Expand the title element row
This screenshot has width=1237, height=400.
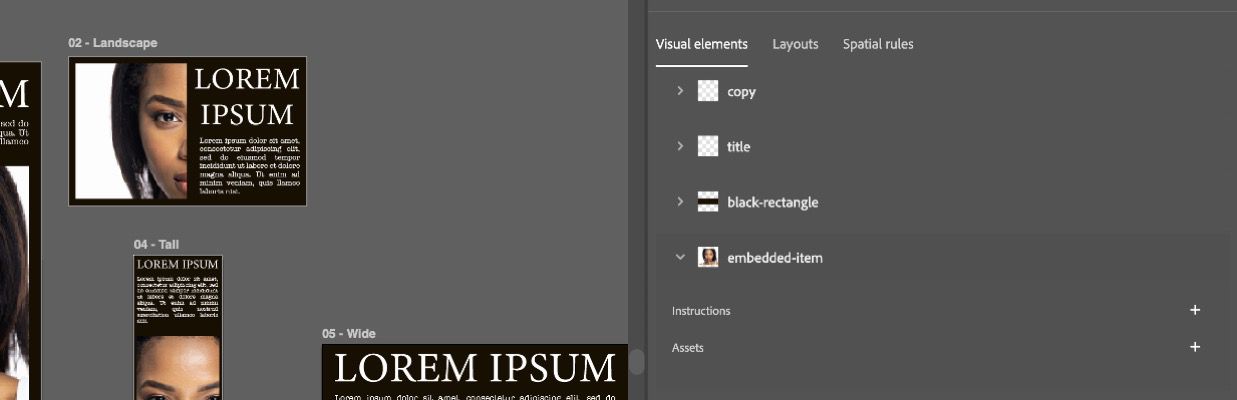coord(680,146)
